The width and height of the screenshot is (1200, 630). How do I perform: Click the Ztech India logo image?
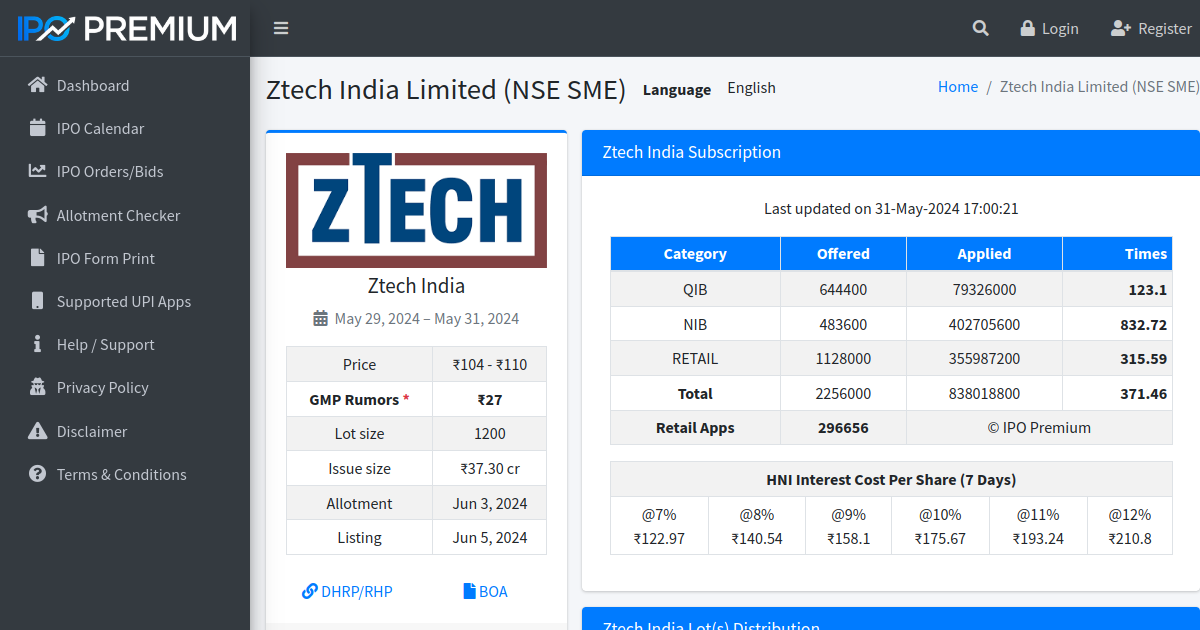point(416,210)
